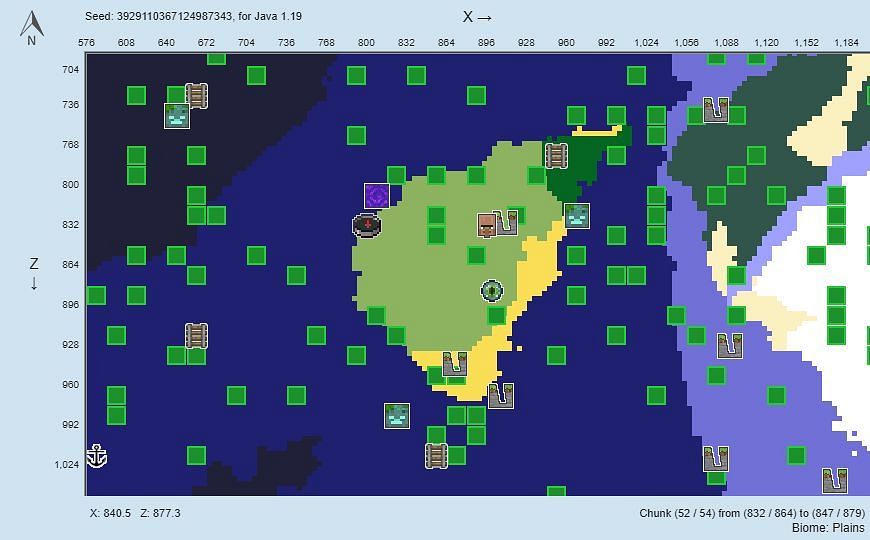Select the ravine icon beside the village
This screenshot has height=540, width=870.
click(x=505, y=223)
